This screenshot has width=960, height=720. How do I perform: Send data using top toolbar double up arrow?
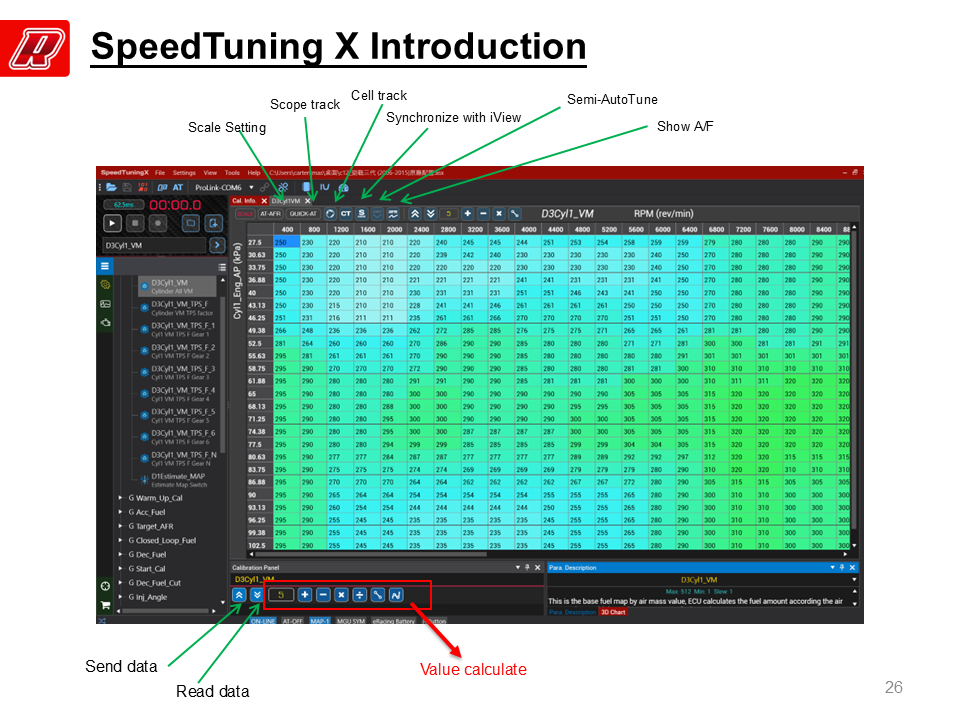[415, 214]
